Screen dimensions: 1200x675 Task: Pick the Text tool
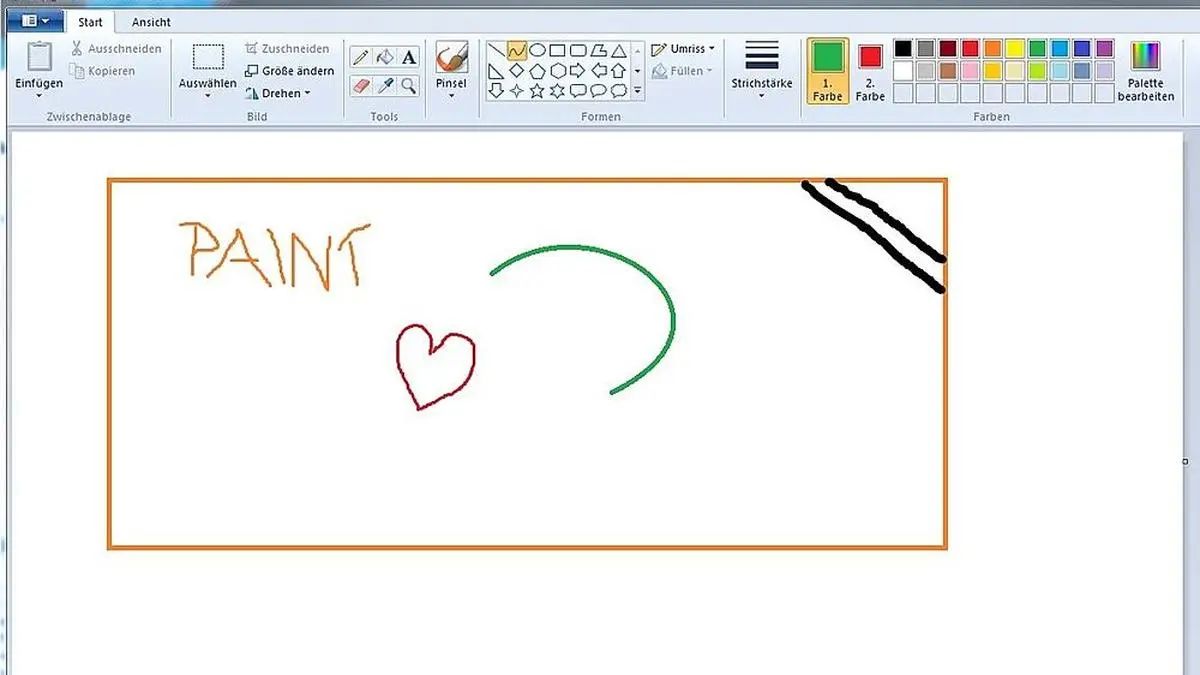point(409,57)
